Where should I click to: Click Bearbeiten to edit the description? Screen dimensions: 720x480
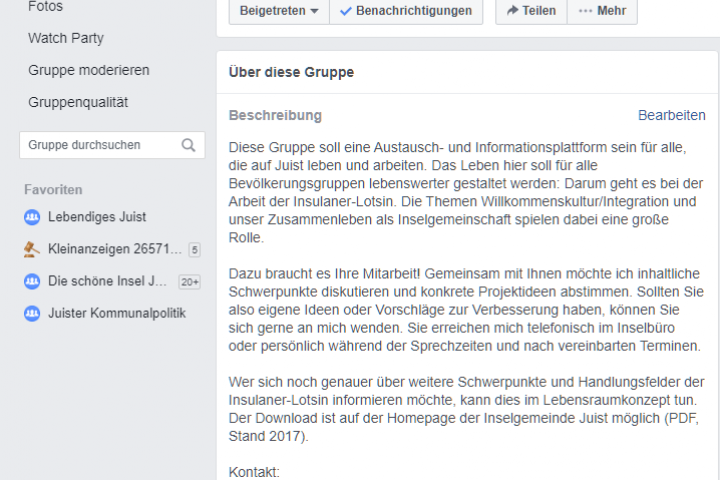tap(671, 116)
